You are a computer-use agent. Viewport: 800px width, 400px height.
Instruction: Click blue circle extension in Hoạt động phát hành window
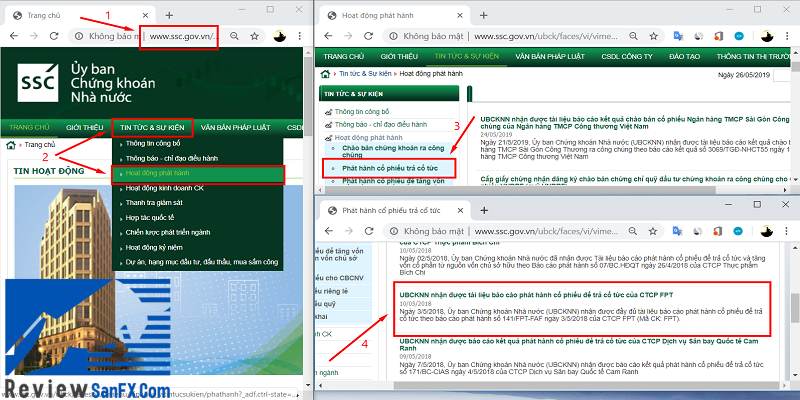[x=738, y=36]
